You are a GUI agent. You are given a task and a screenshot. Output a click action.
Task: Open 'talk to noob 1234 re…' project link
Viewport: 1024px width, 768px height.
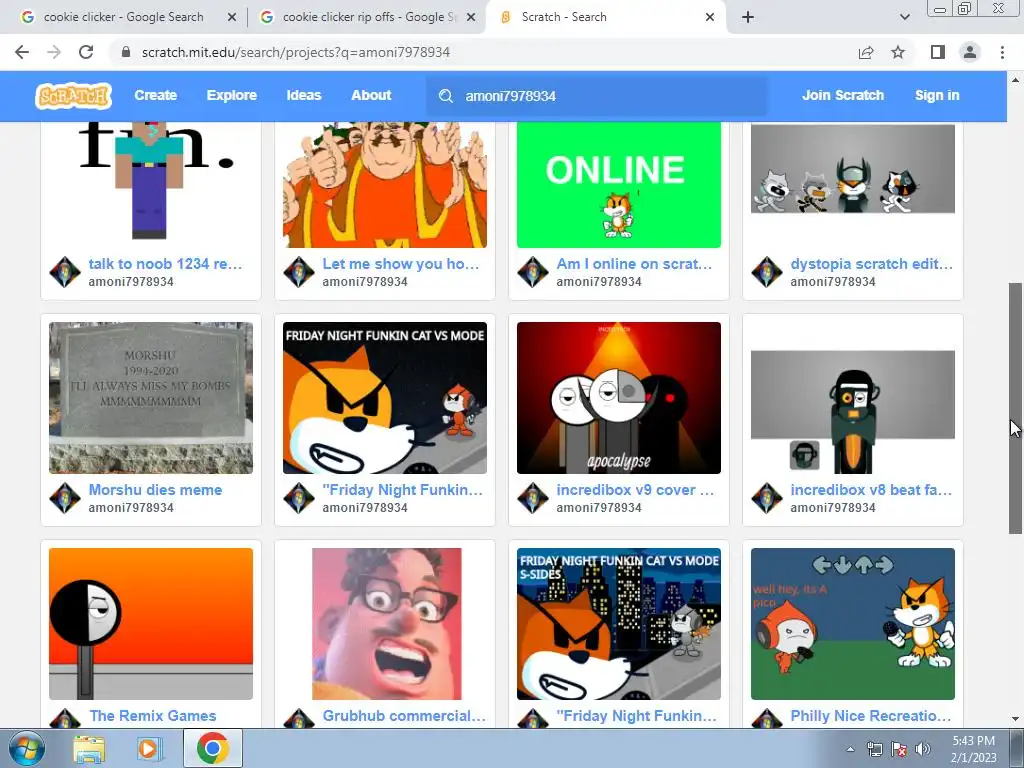pyautogui.click(x=165, y=264)
